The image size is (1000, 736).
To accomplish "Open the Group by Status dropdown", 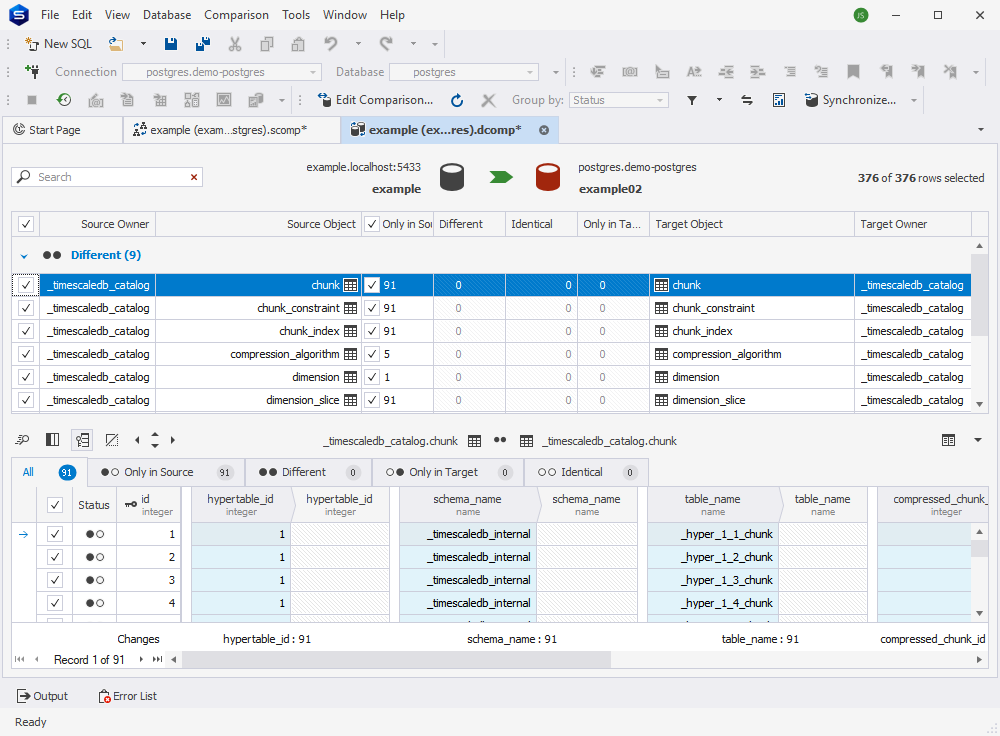I will click(x=619, y=100).
